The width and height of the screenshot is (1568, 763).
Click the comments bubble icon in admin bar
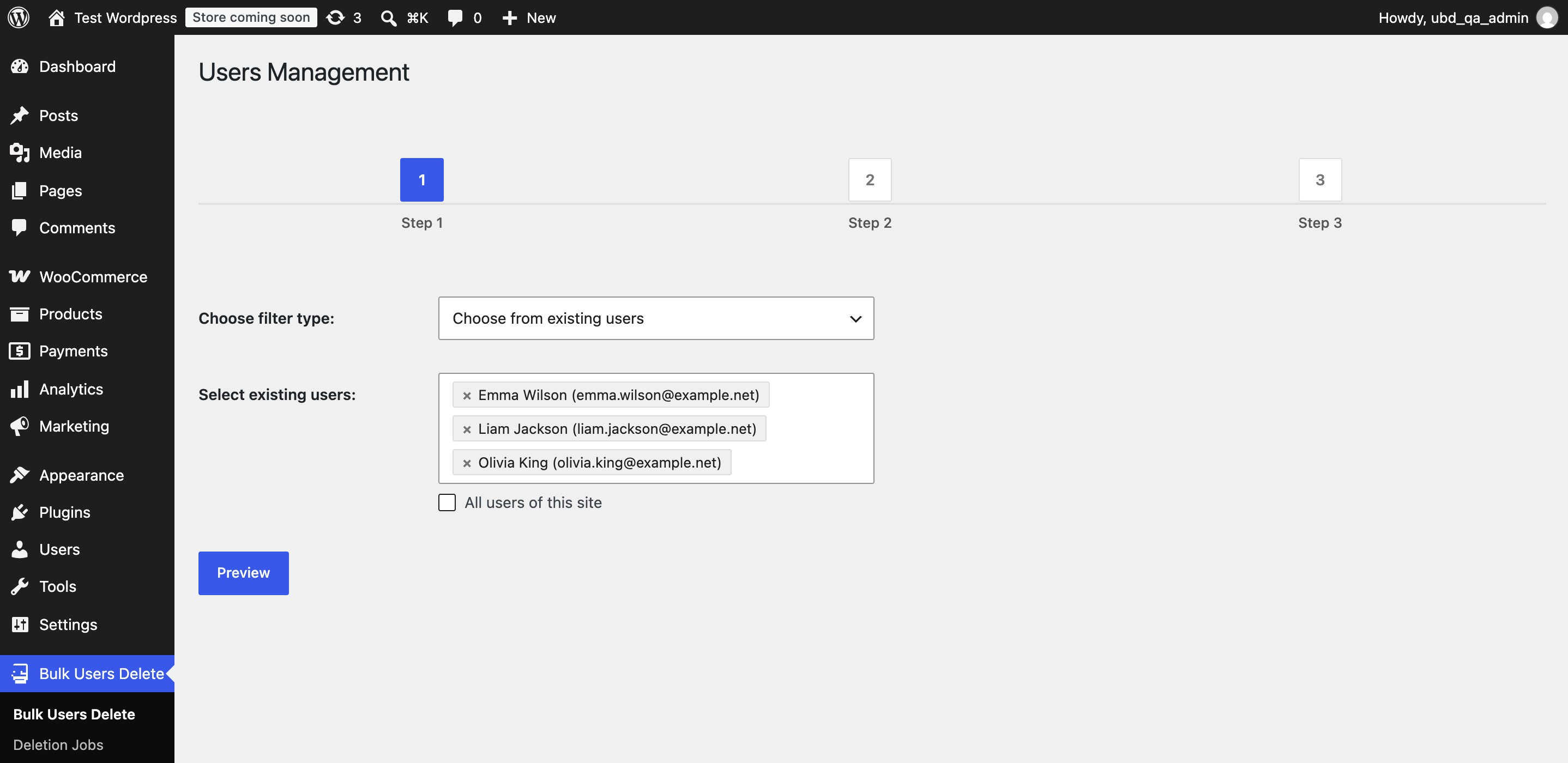(455, 17)
